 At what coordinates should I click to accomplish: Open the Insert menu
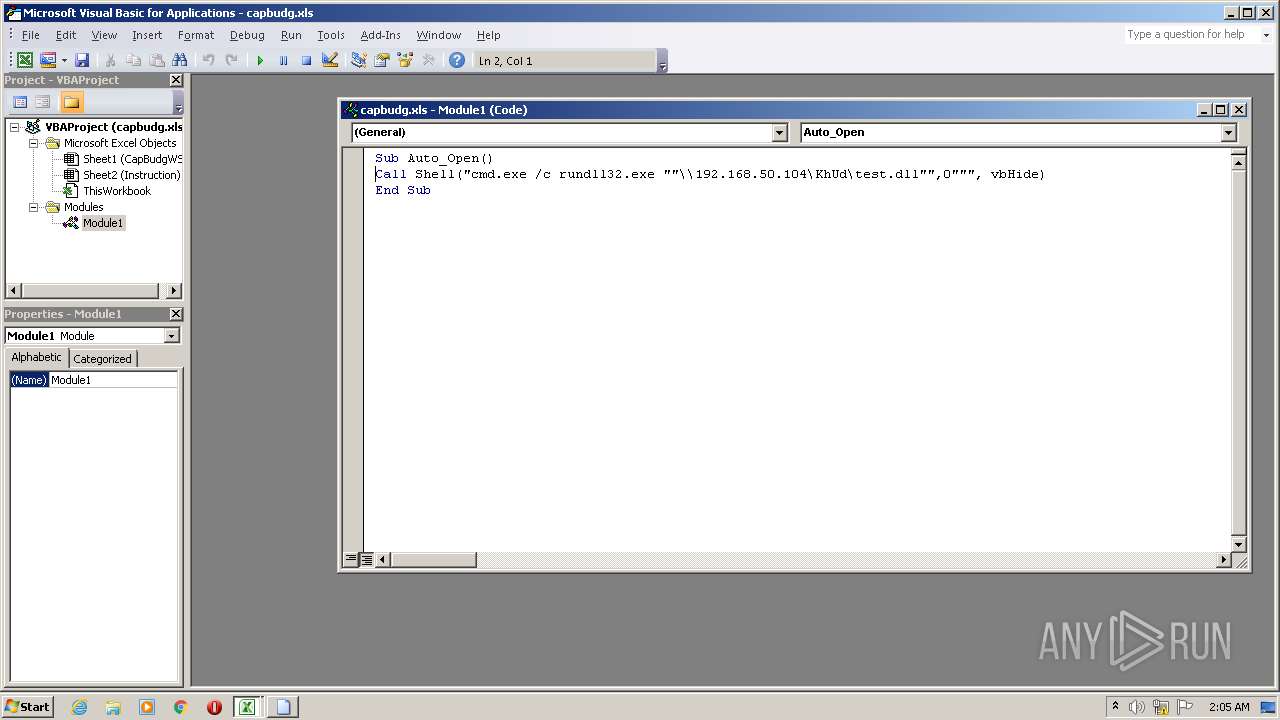click(147, 35)
